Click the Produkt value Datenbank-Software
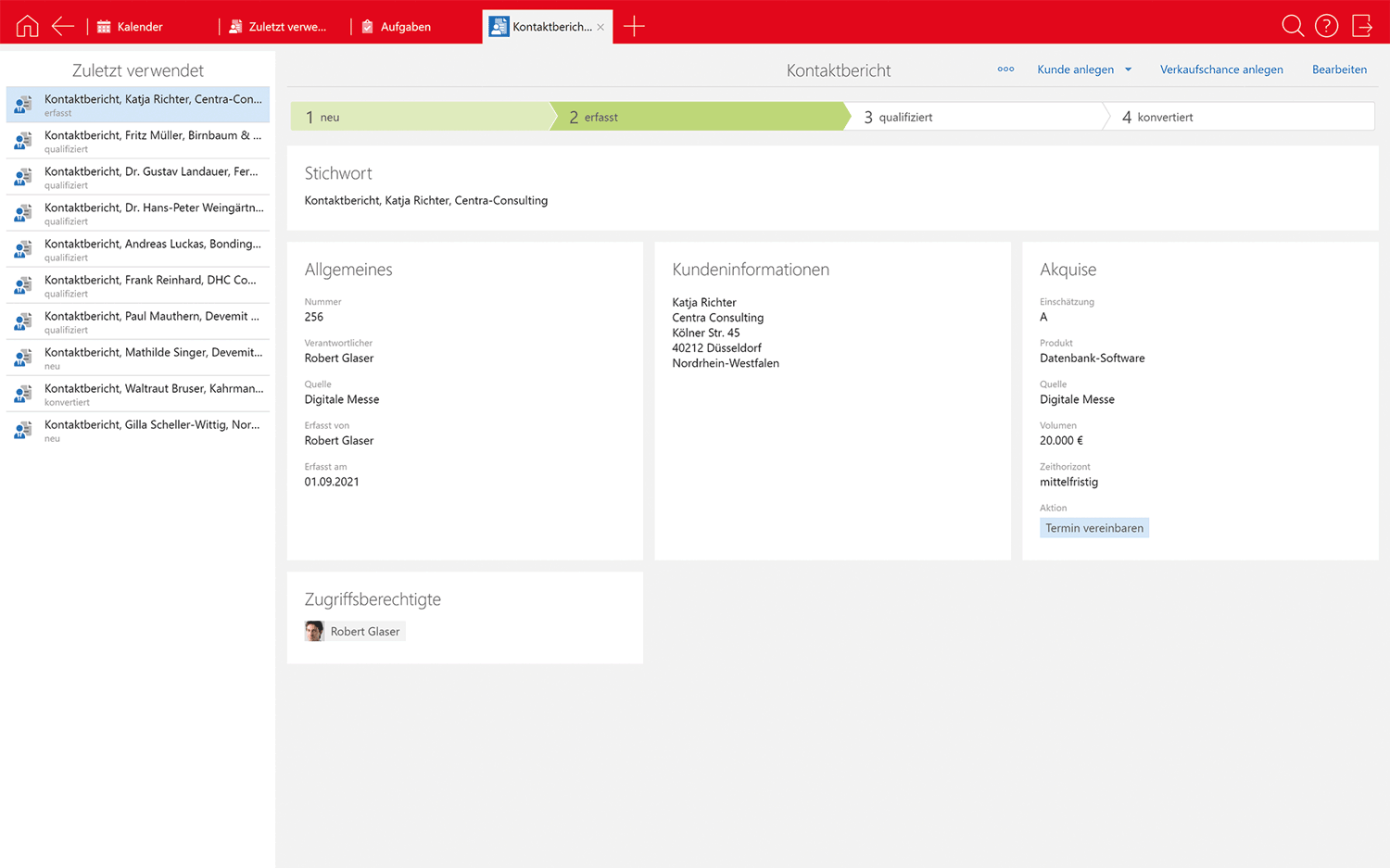Screen dimensions: 1390x868 click(x=1093, y=359)
